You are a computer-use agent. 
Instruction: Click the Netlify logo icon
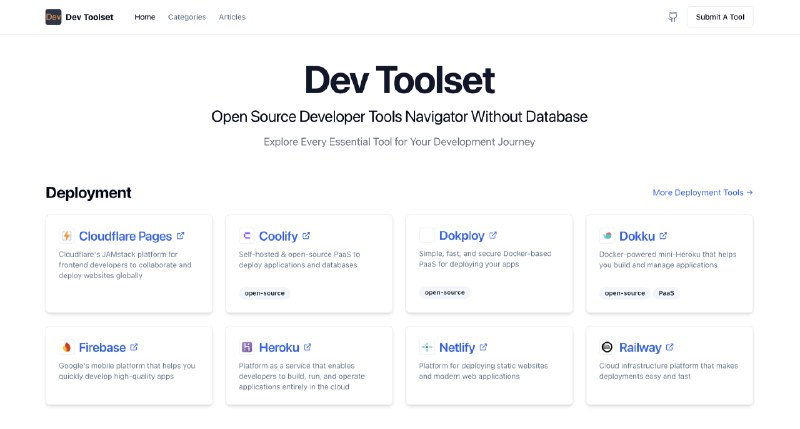click(x=427, y=347)
